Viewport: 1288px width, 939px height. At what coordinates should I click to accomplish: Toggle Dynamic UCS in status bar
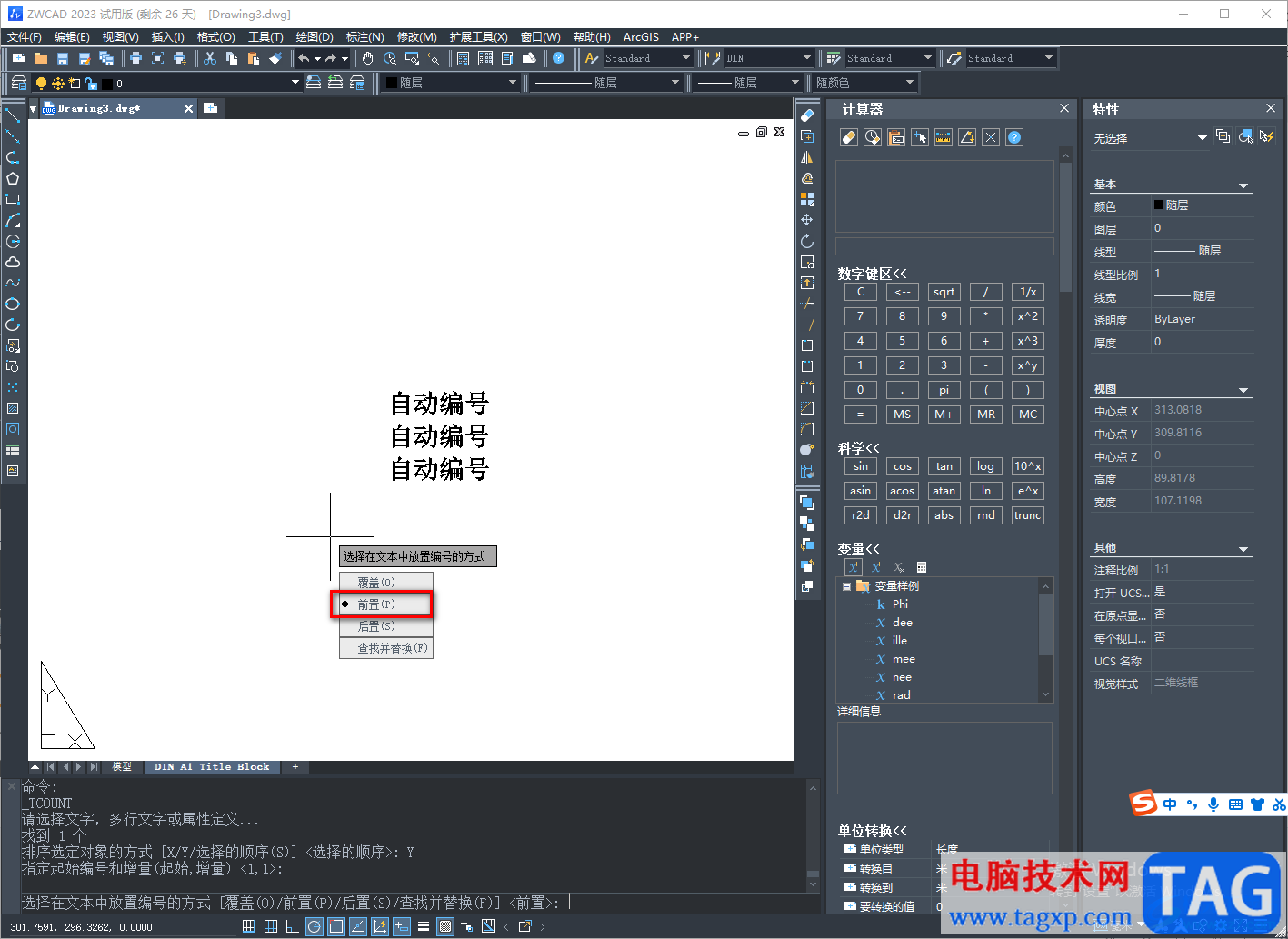(x=380, y=926)
